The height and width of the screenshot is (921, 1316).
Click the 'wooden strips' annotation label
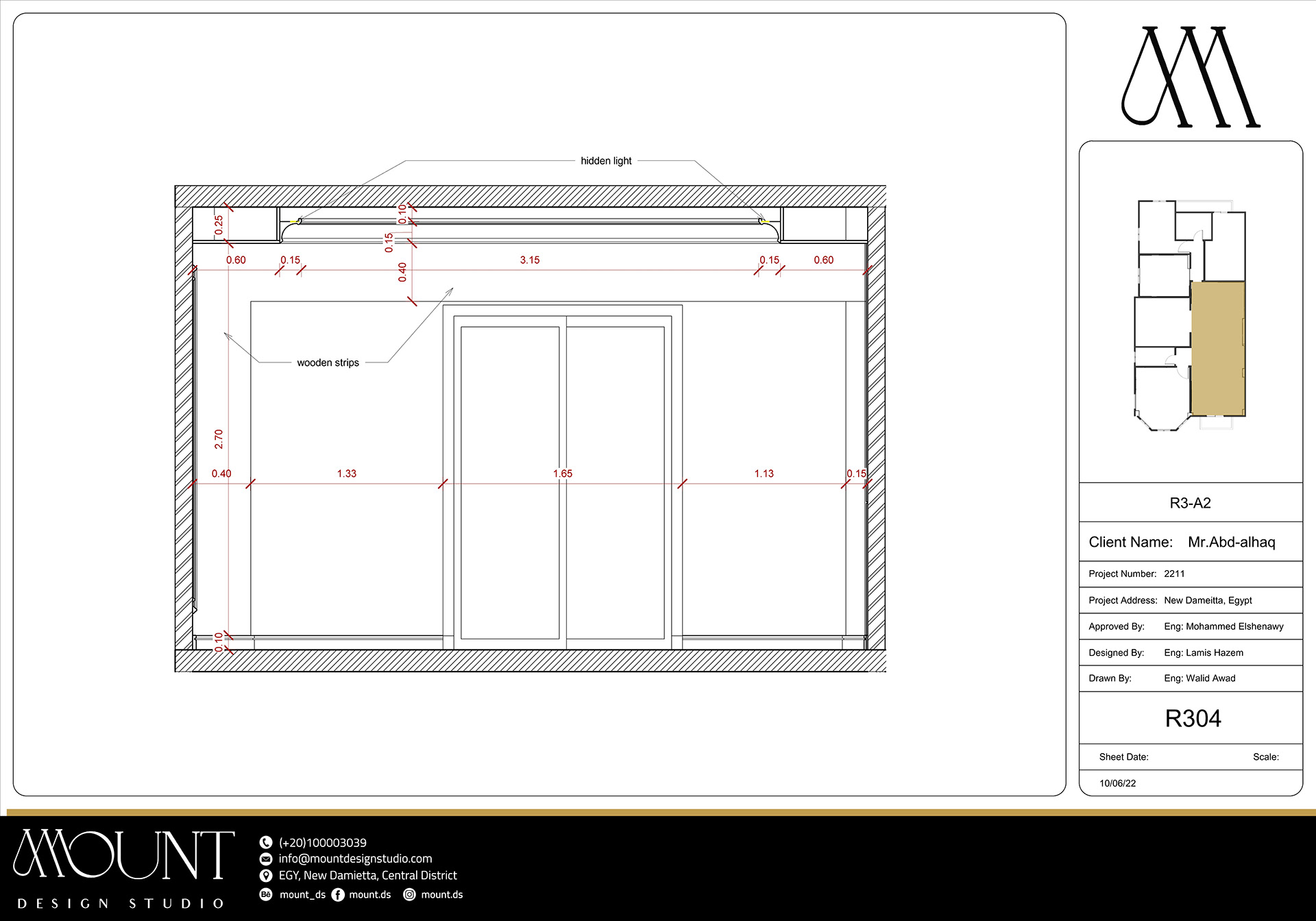(328, 363)
